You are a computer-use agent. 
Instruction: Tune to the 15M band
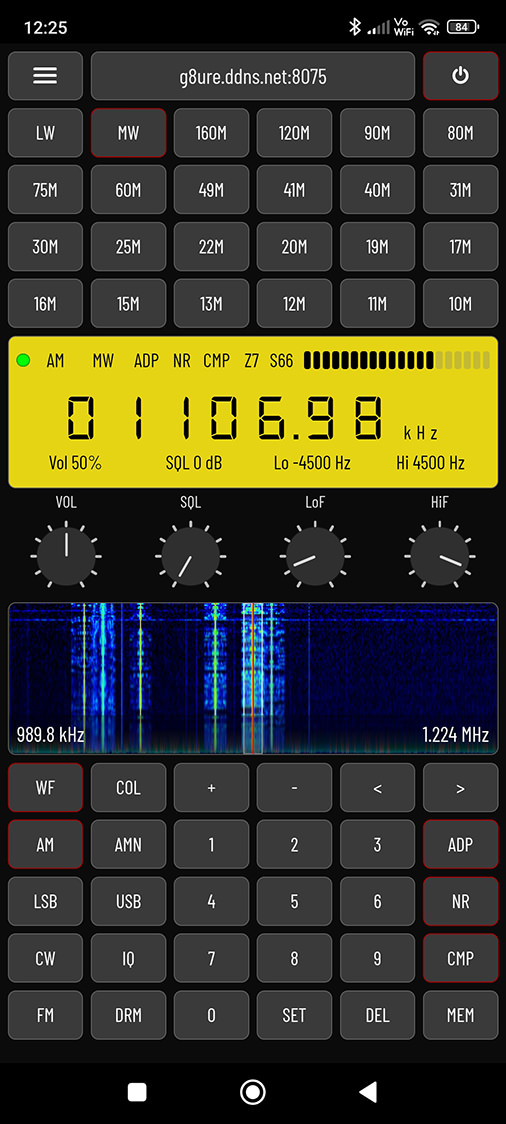point(128,304)
